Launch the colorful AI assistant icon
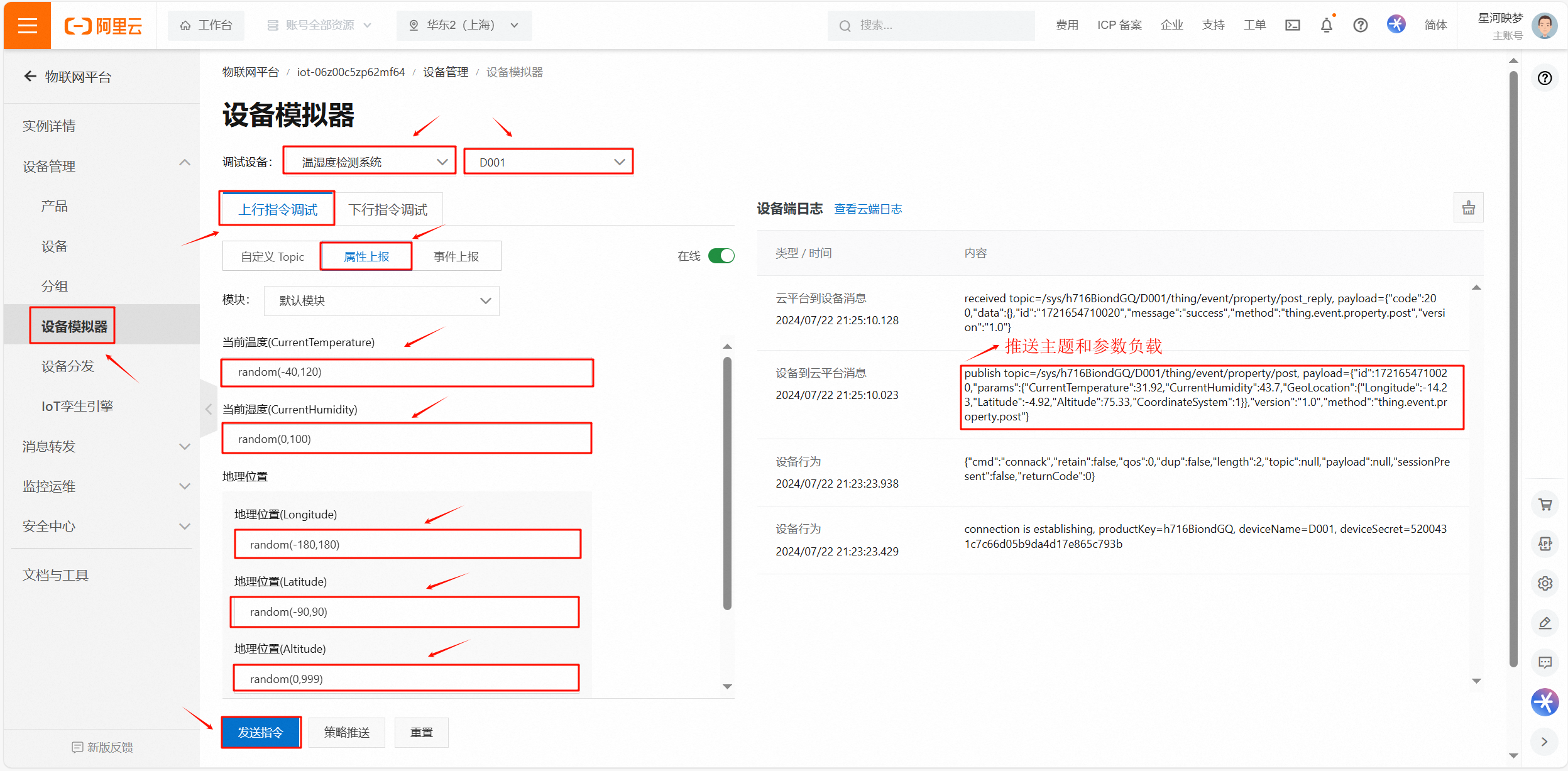This screenshot has height=771, width=1568. (x=1545, y=702)
